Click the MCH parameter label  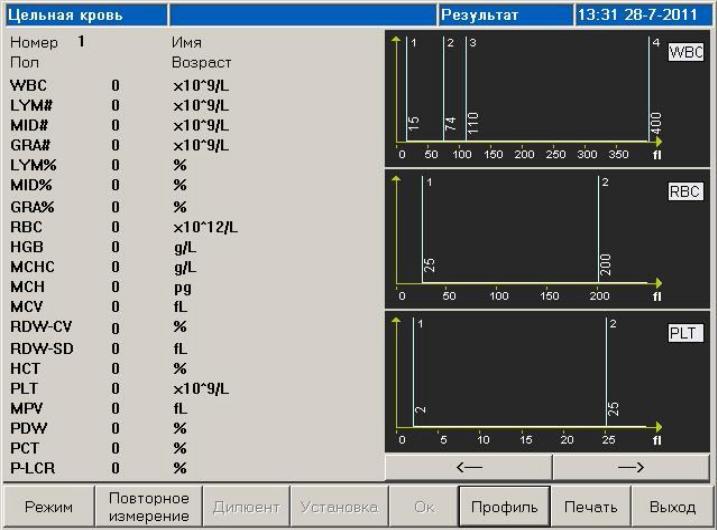pyautogui.click(x=27, y=287)
